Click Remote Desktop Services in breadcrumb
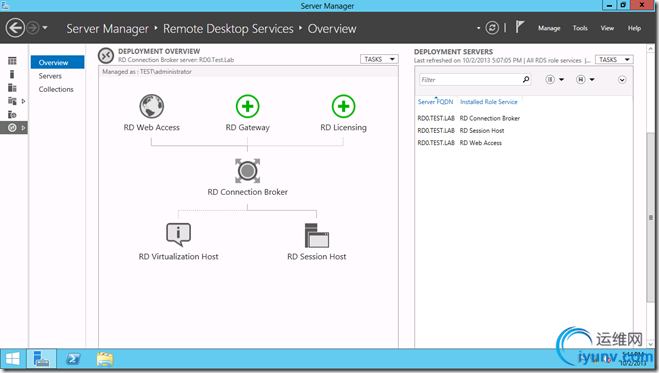The height and width of the screenshot is (373, 659). (228, 29)
